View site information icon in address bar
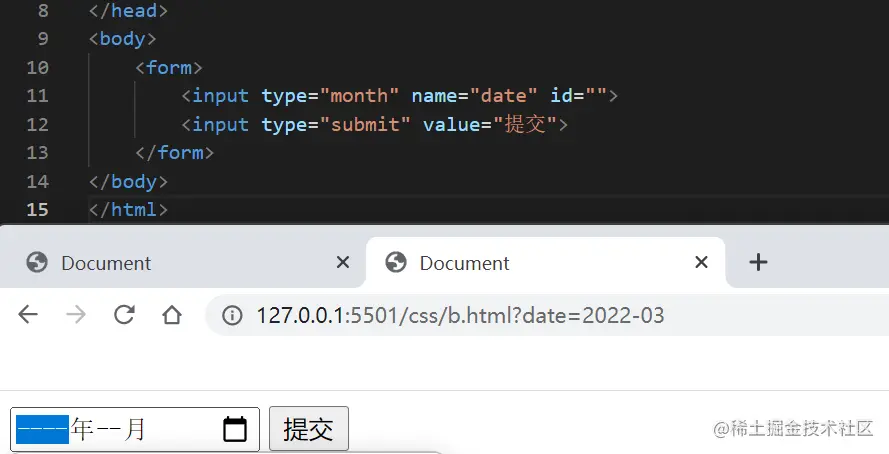Image resolution: width=889 pixels, height=454 pixels. click(232, 315)
